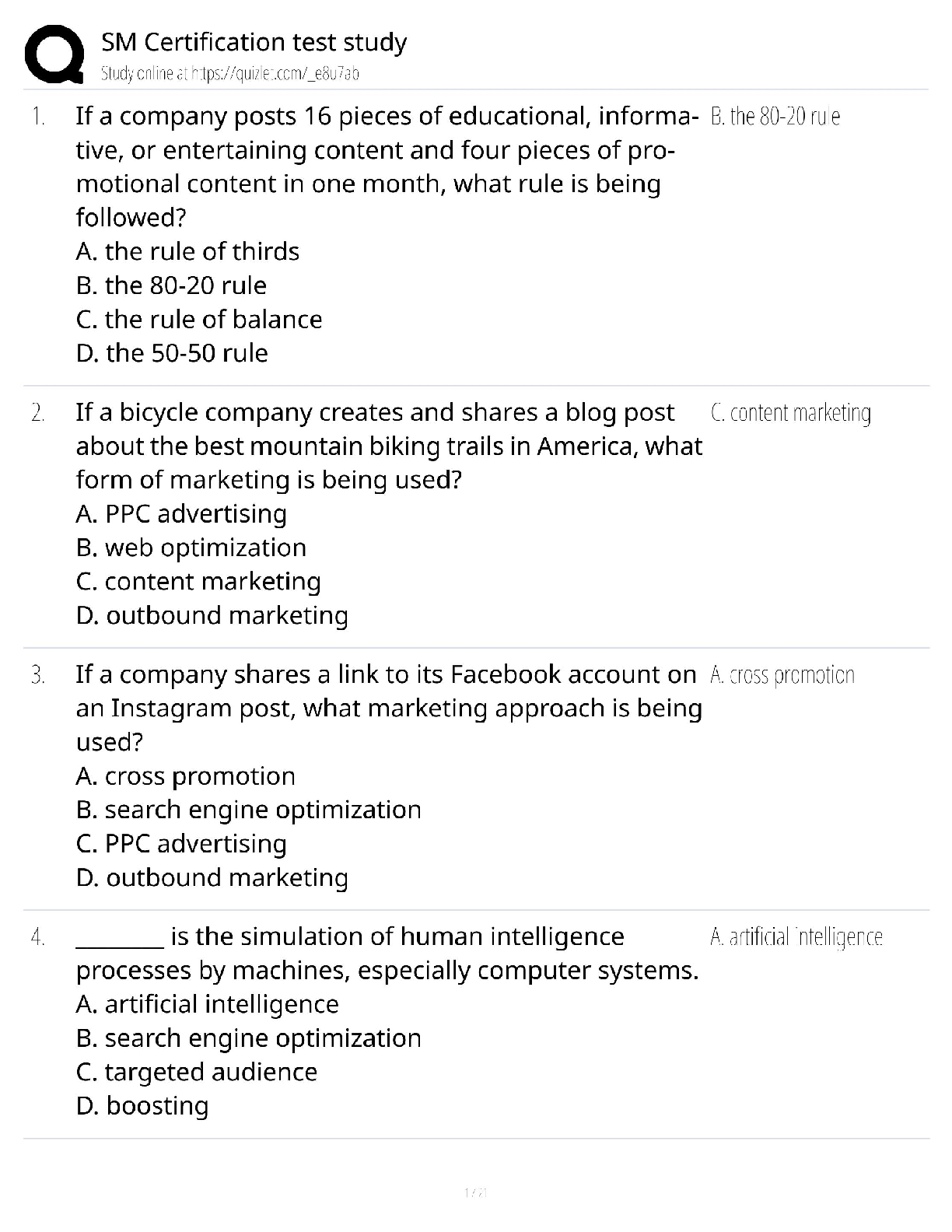The image size is (952, 1232).
Task: Click the title 'SM Certification test study'
Action: pos(254,42)
